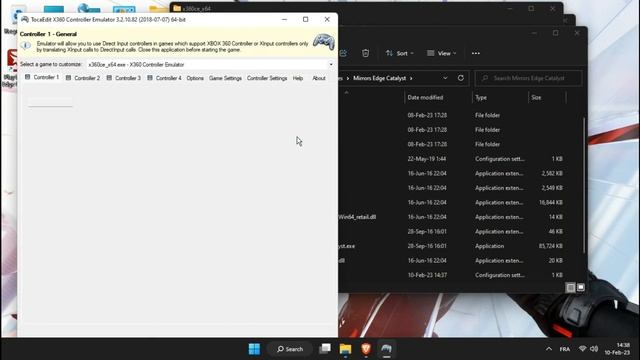Open the volume speaker tray icon
Image resolution: width=640 pixels, height=360 pixels.
[594, 349]
